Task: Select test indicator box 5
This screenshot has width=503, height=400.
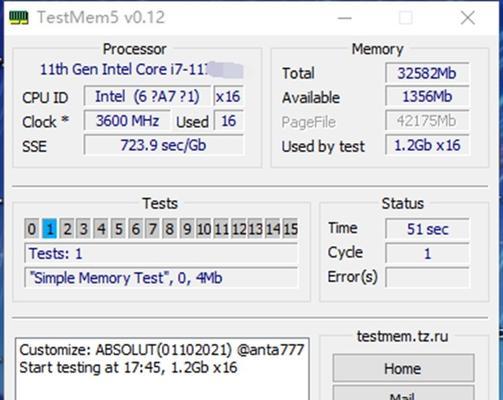Action: tap(118, 229)
